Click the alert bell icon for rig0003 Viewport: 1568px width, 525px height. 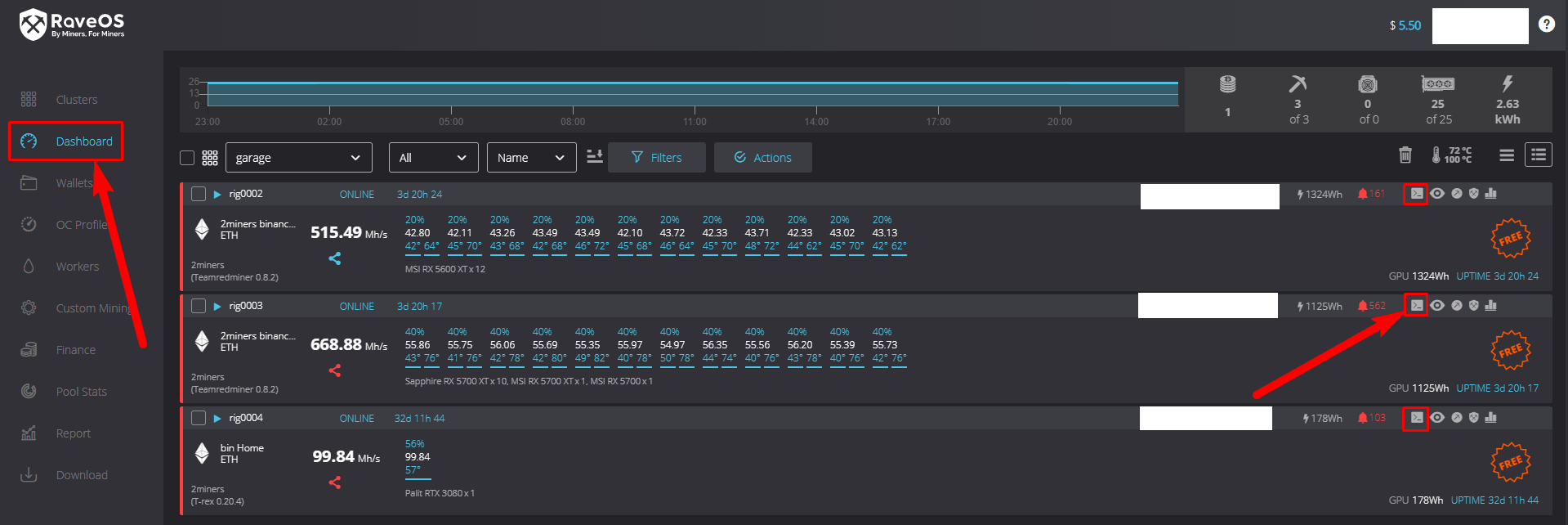pyautogui.click(x=1362, y=306)
